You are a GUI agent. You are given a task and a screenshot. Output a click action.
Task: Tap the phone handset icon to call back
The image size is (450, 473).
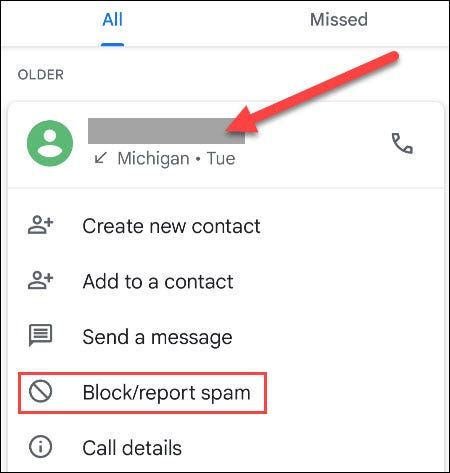pyautogui.click(x=402, y=143)
